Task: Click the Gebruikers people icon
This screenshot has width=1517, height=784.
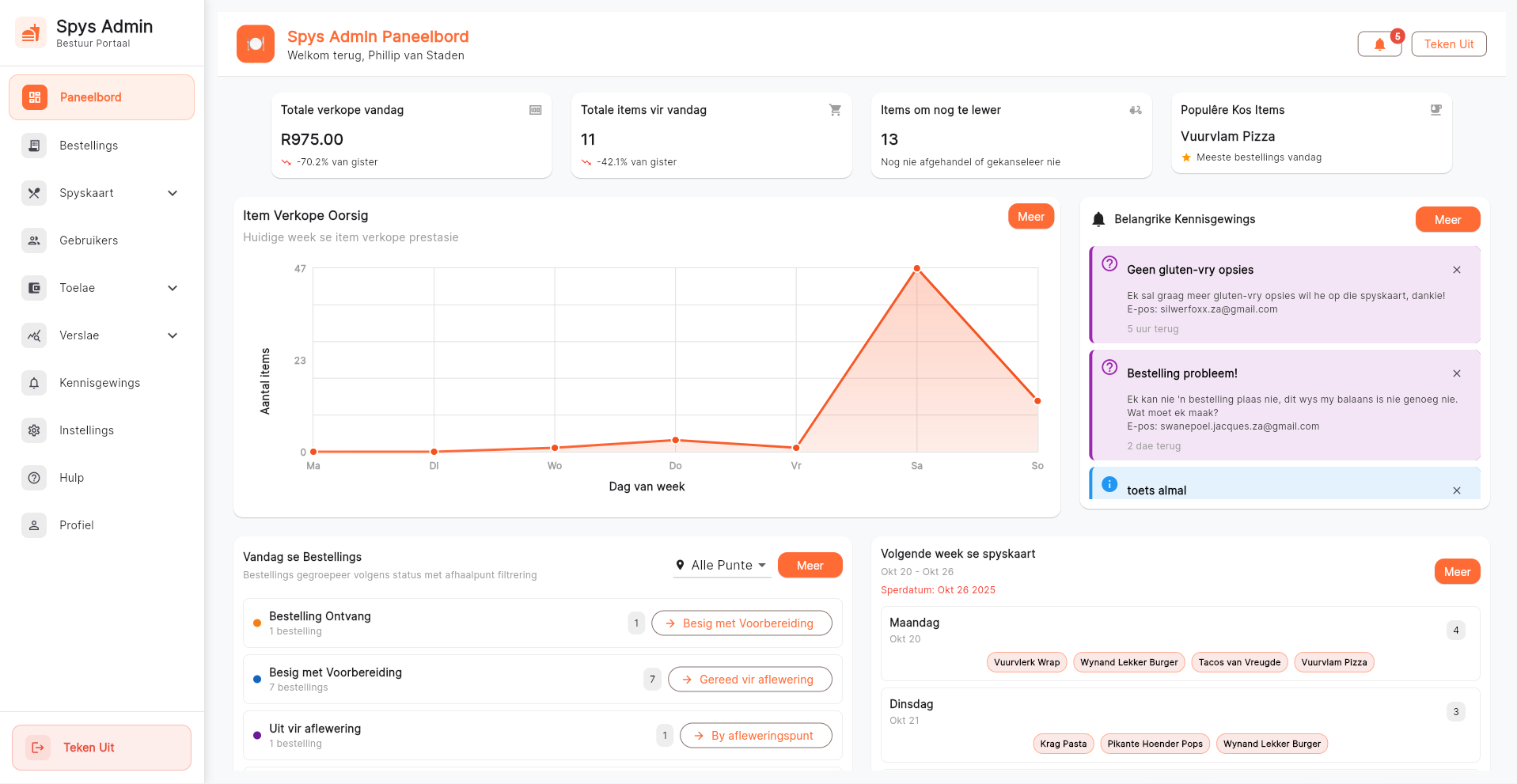Action: click(x=34, y=241)
